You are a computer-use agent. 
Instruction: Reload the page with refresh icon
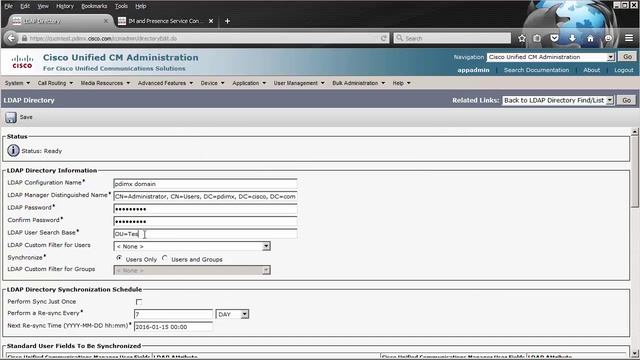384,38
